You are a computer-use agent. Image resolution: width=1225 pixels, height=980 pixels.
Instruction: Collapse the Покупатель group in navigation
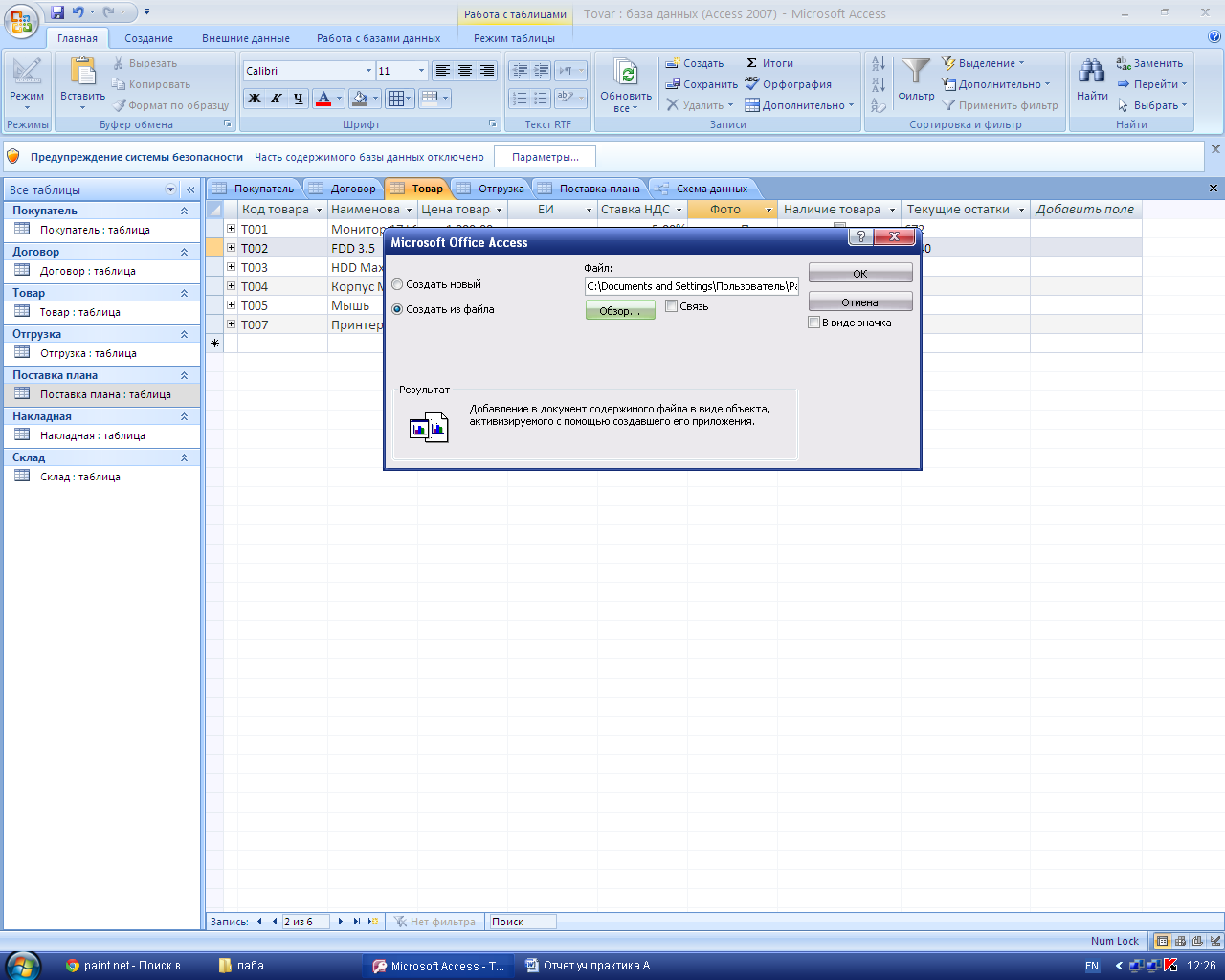(x=184, y=211)
